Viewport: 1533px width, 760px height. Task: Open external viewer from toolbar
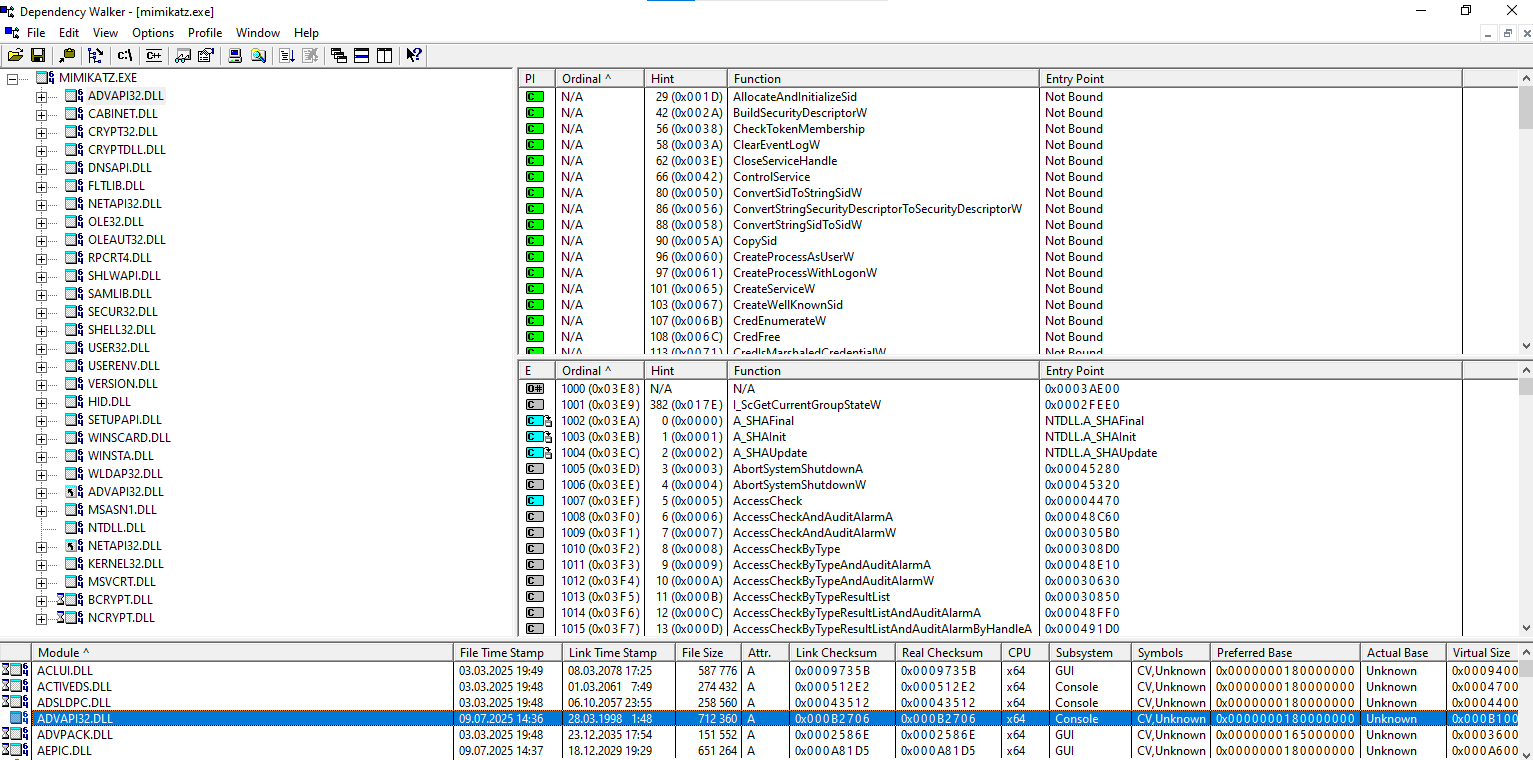pyautogui.click(x=183, y=56)
